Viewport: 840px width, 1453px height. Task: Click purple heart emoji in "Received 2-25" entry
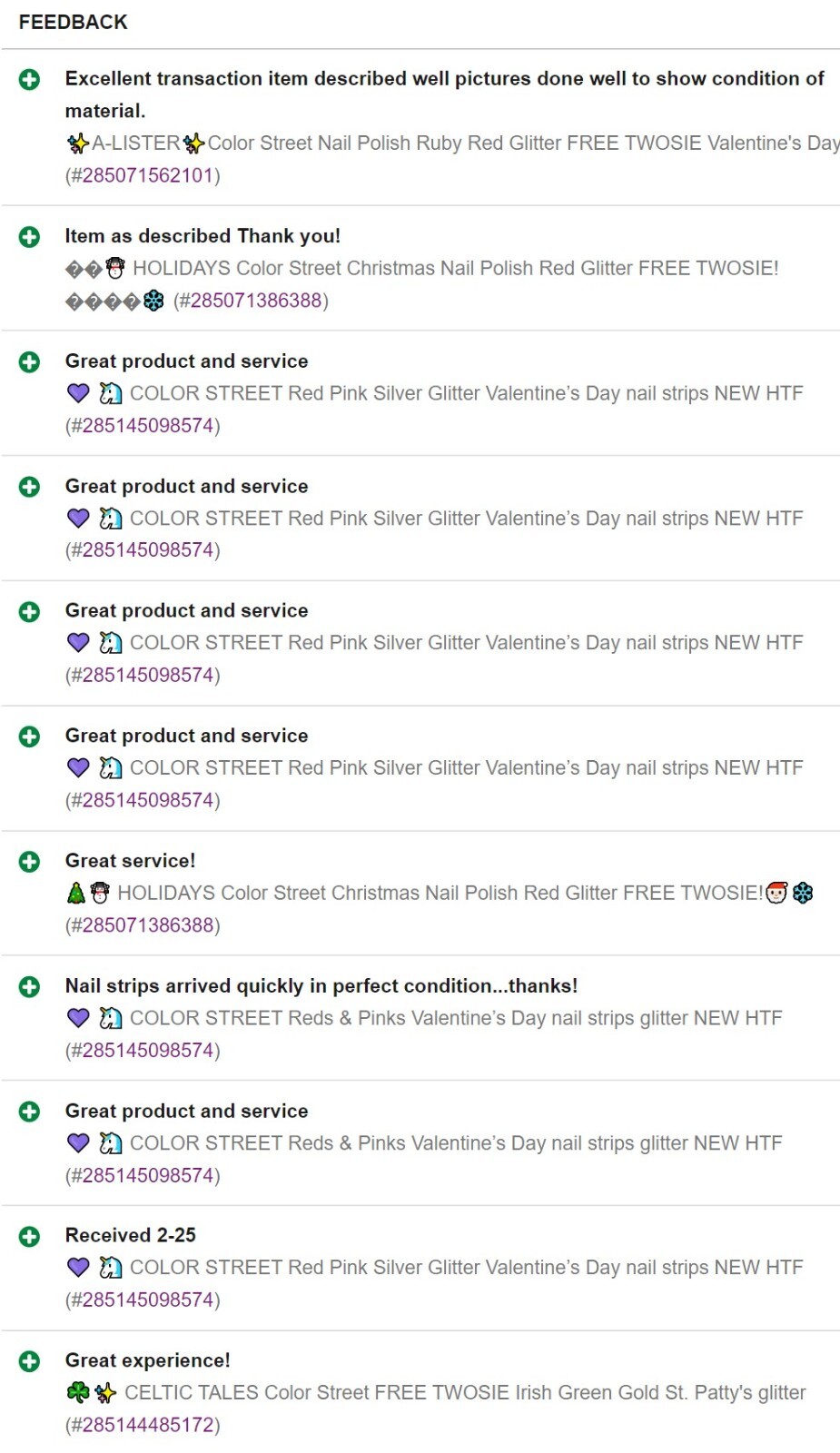(78, 1268)
